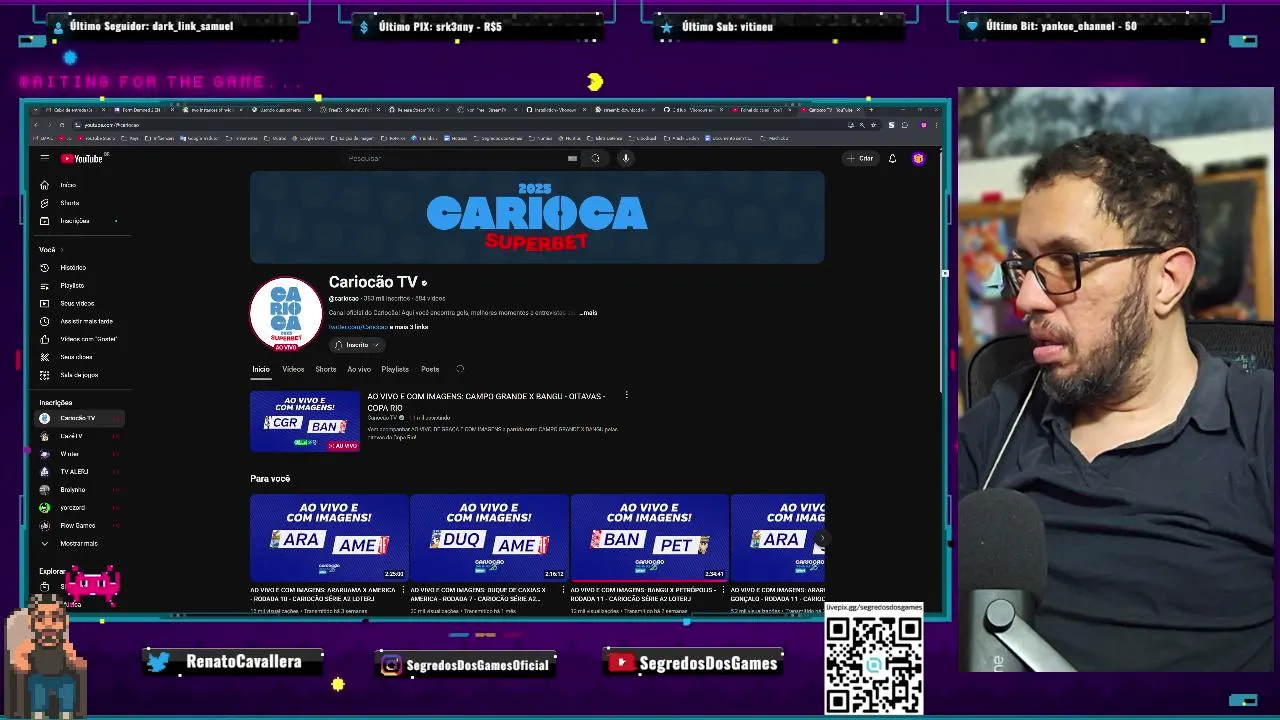Click the Cariocão TV channel avatar
This screenshot has height=720, width=1280.
point(286,313)
